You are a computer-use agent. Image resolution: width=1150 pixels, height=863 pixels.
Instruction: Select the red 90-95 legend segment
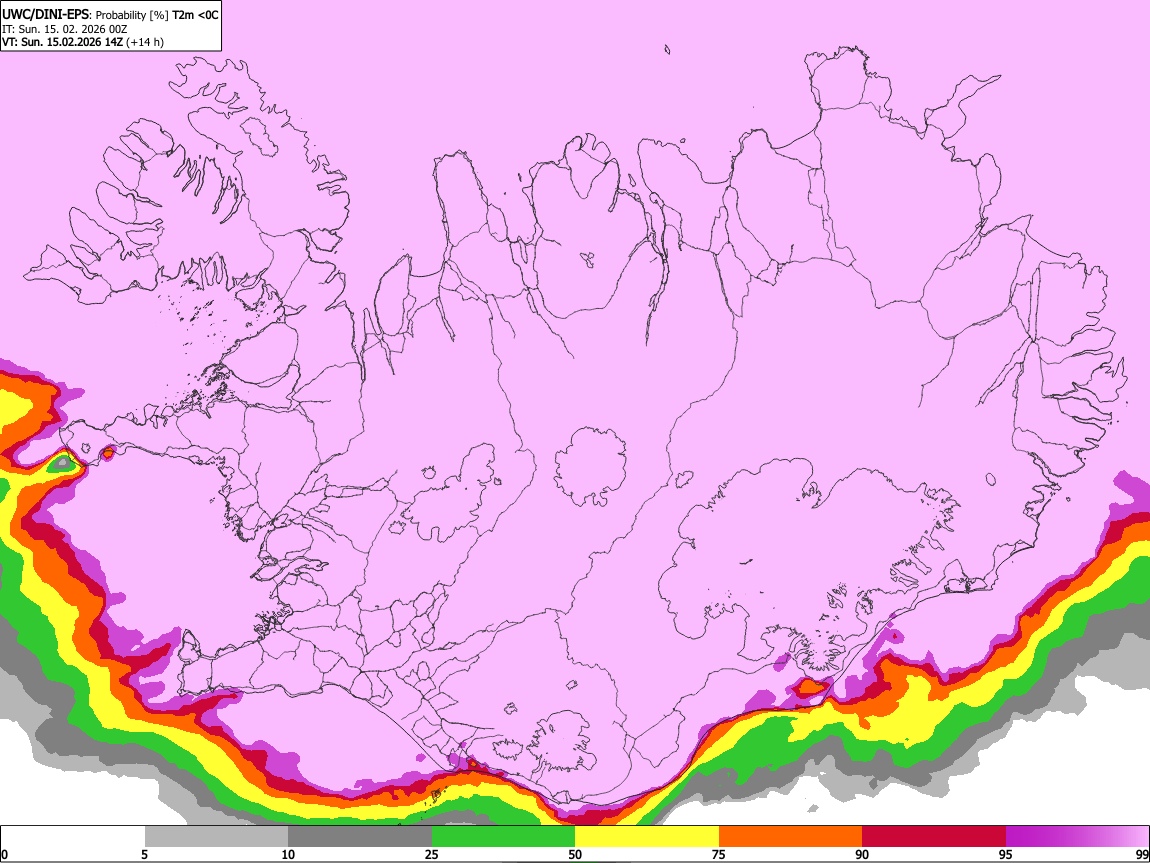[934, 836]
